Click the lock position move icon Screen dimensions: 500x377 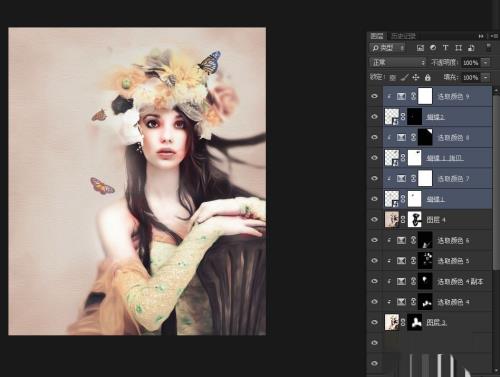416,78
